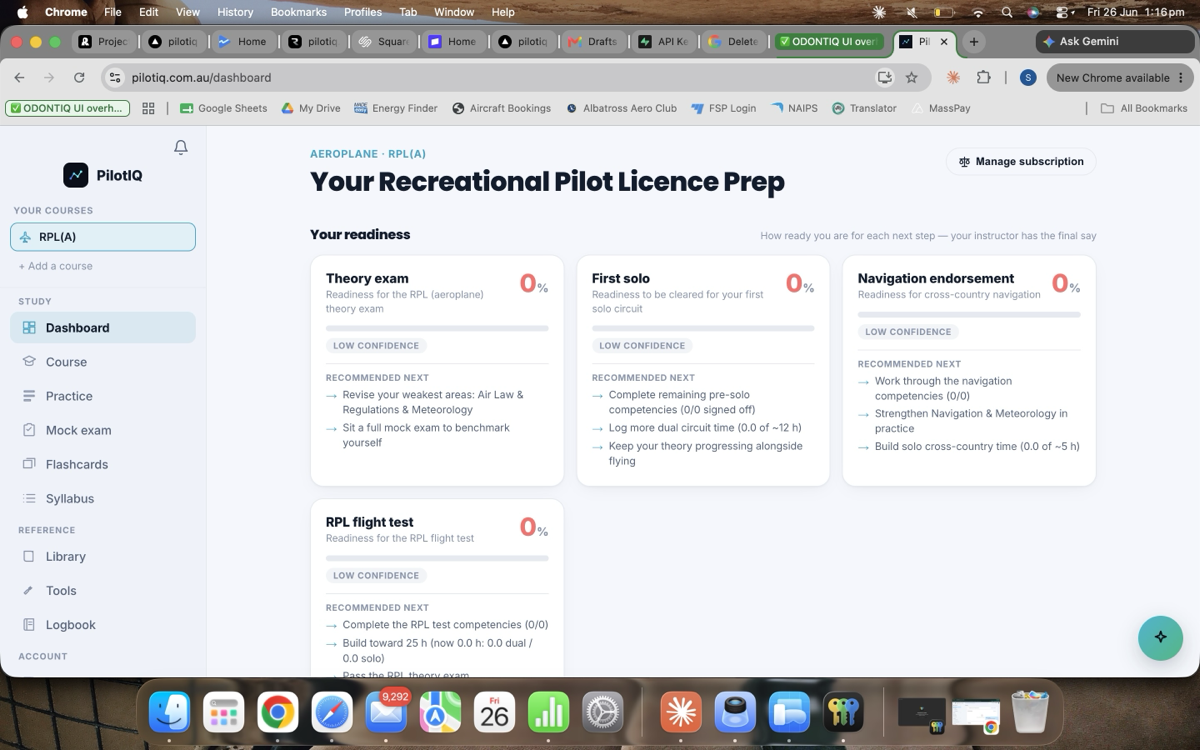This screenshot has width=1200, height=750.
Task: Open Wi-Fi status in menu bar
Action: [978, 12]
